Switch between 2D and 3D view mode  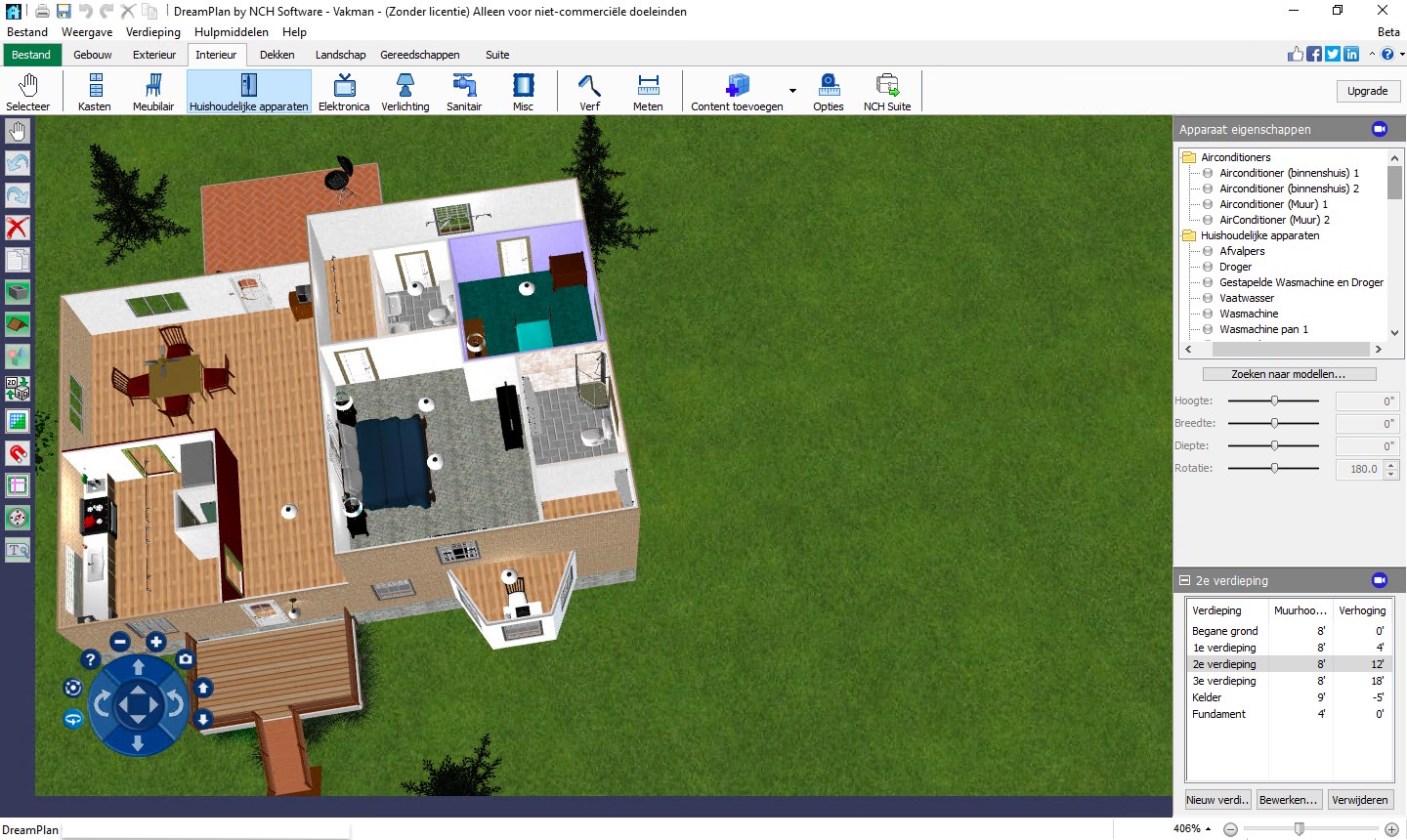point(18,389)
